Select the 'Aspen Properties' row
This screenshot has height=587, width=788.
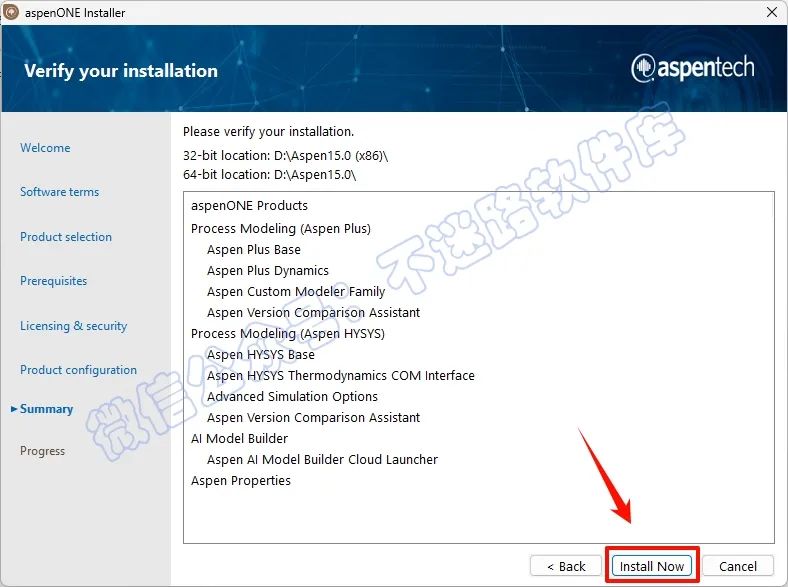[x=241, y=481]
